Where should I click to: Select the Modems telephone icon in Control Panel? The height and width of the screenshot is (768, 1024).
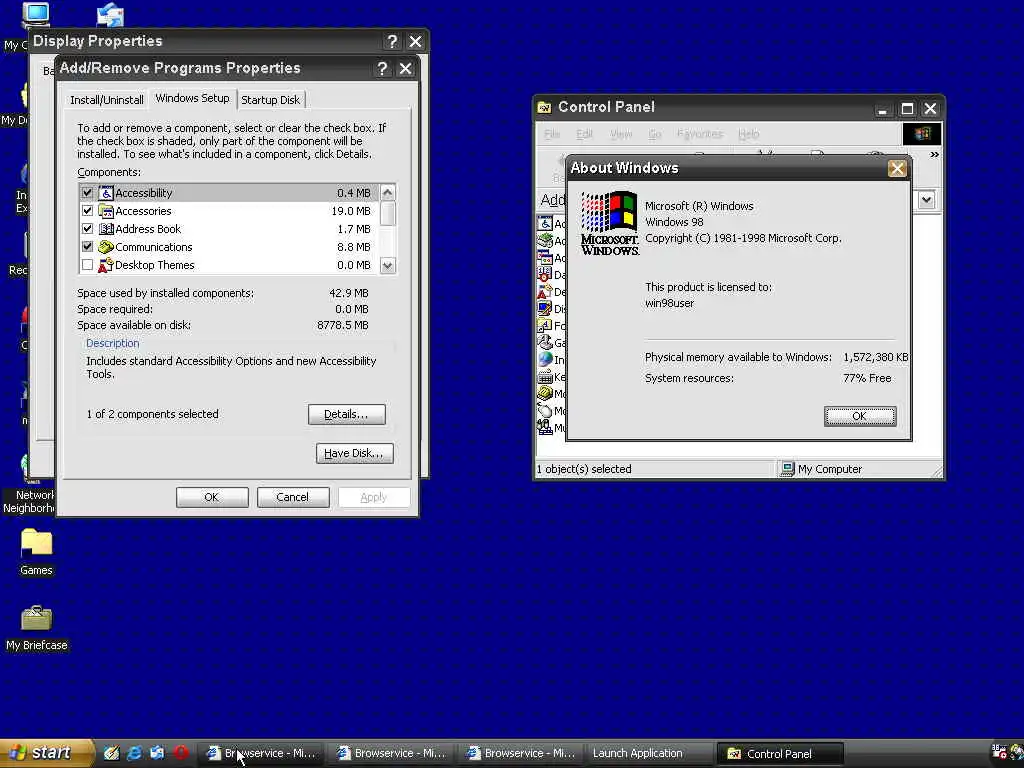click(x=545, y=393)
